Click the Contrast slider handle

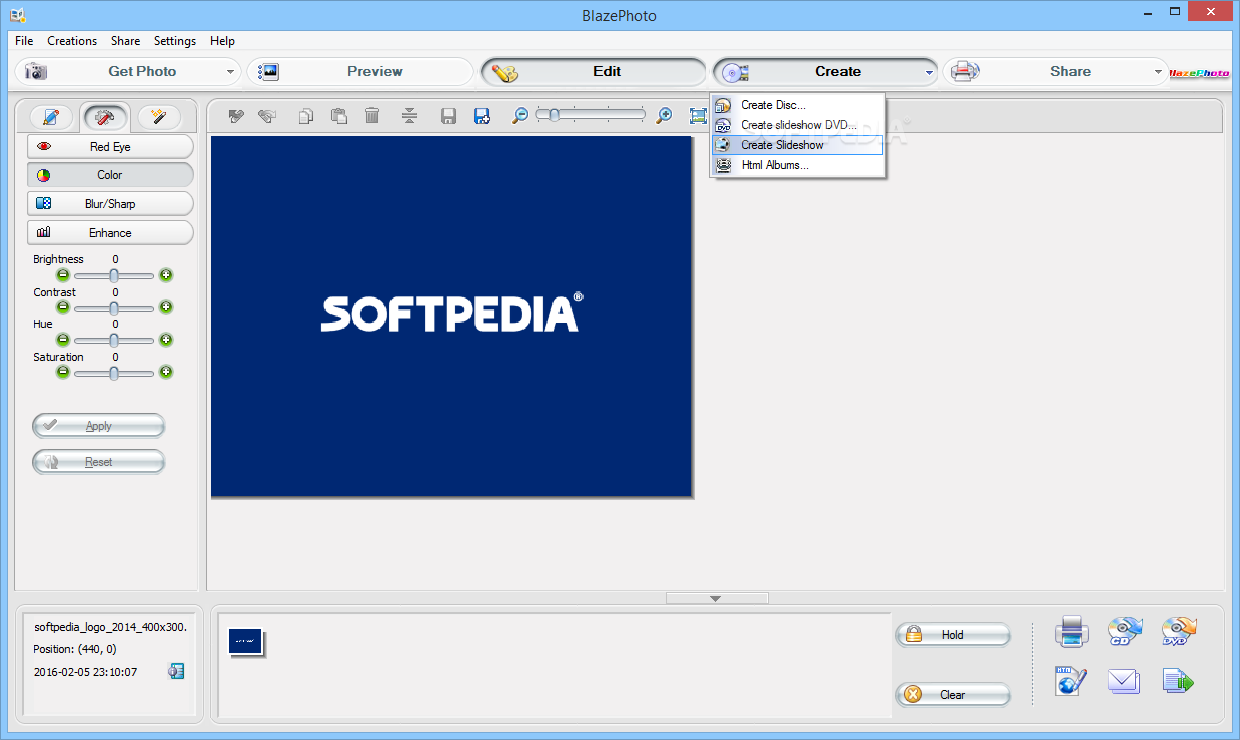pos(114,307)
